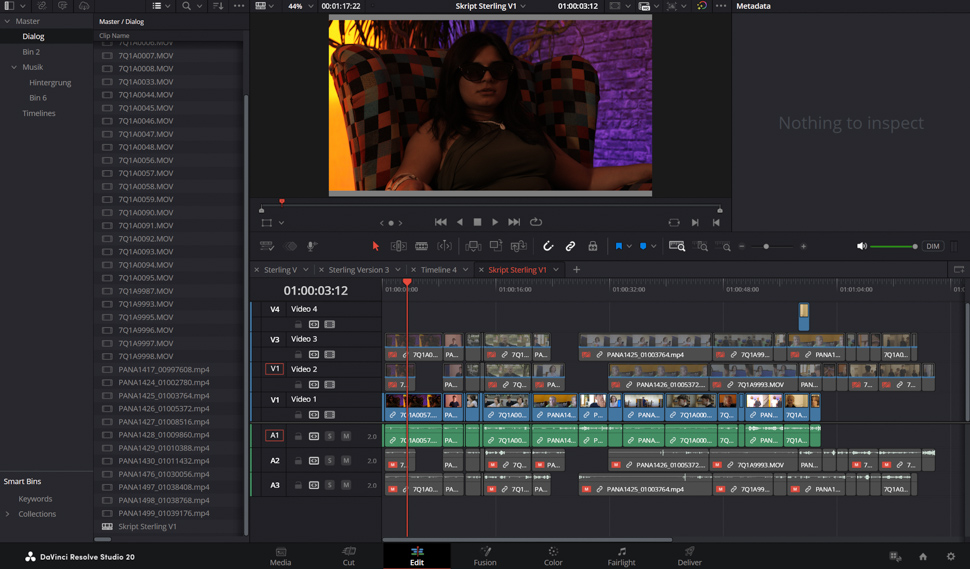Toggle the Linked Selection chain icon
The width and height of the screenshot is (970, 569).
570,246
